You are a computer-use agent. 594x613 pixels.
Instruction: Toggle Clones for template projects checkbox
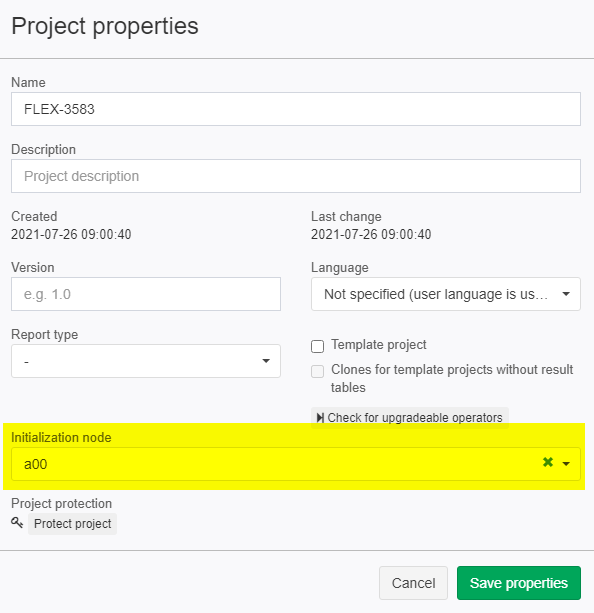[x=318, y=371]
